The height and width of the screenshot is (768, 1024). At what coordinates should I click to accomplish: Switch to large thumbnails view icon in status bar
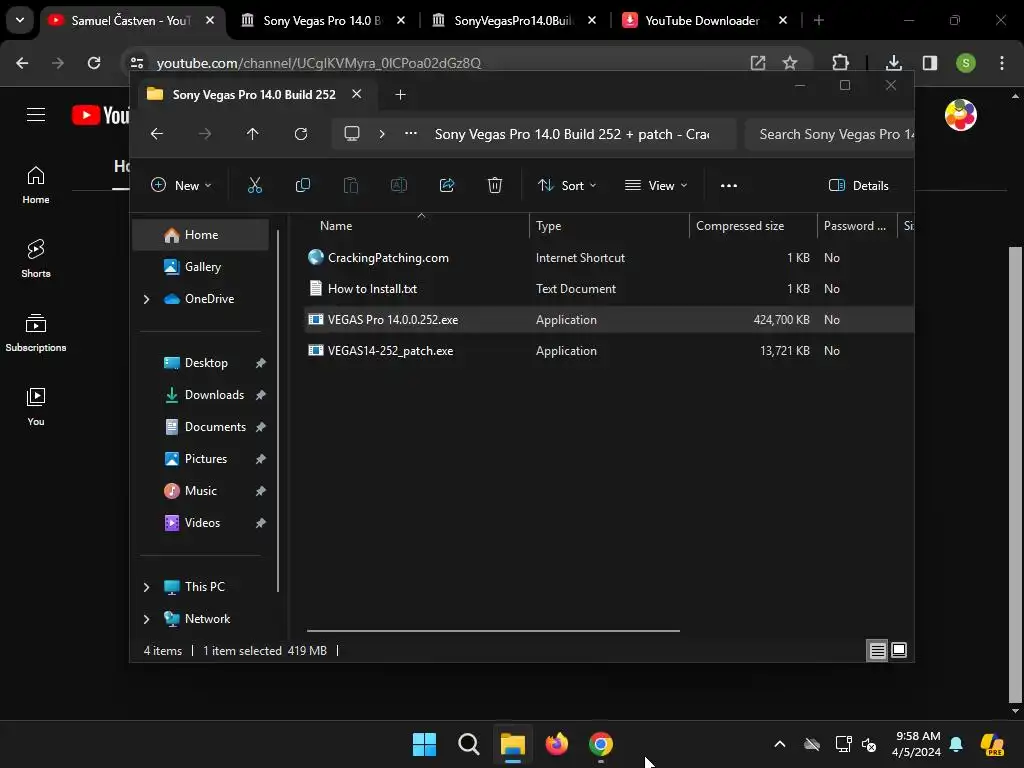coord(899,650)
